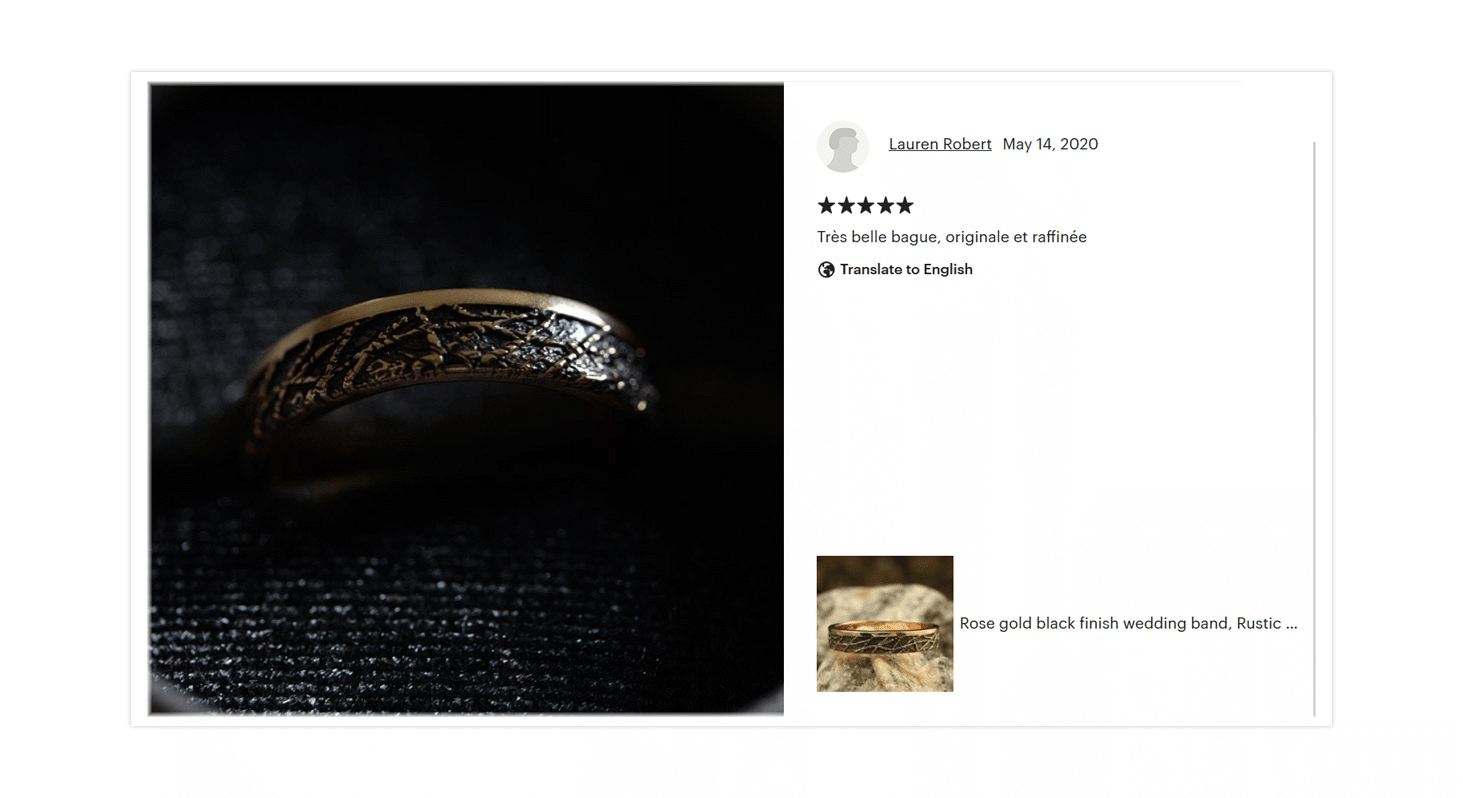Click the May 14, 2020 review date

pyautogui.click(x=1050, y=144)
